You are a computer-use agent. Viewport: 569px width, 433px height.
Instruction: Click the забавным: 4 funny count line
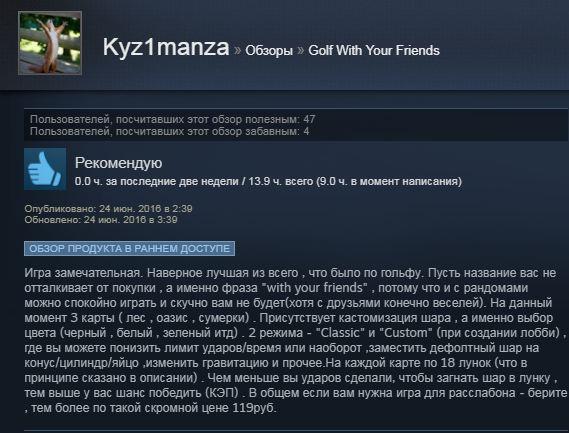click(x=169, y=131)
